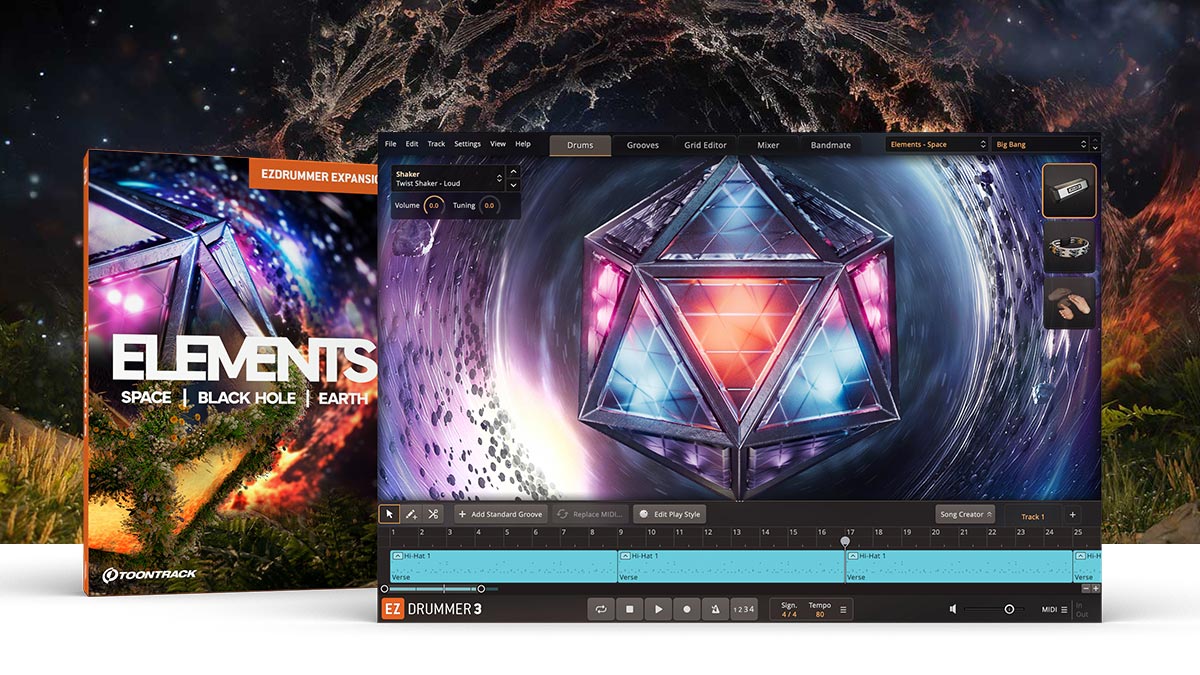Image resolution: width=1200 pixels, height=675 pixels.
Task: Open the Help menu
Action: pyautogui.click(x=523, y=144)
